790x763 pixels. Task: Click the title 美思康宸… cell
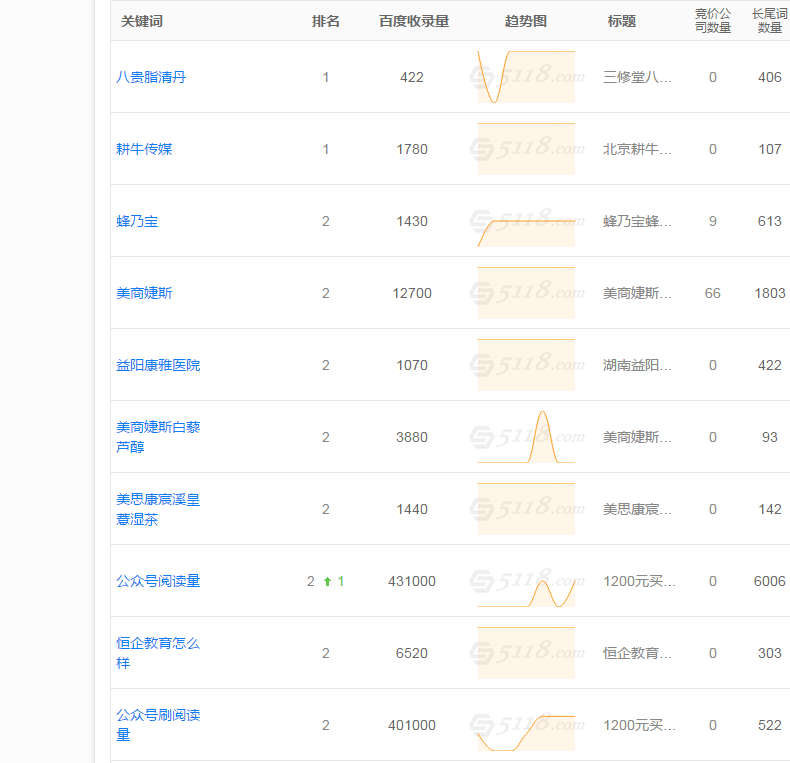(x=637, y=509)
